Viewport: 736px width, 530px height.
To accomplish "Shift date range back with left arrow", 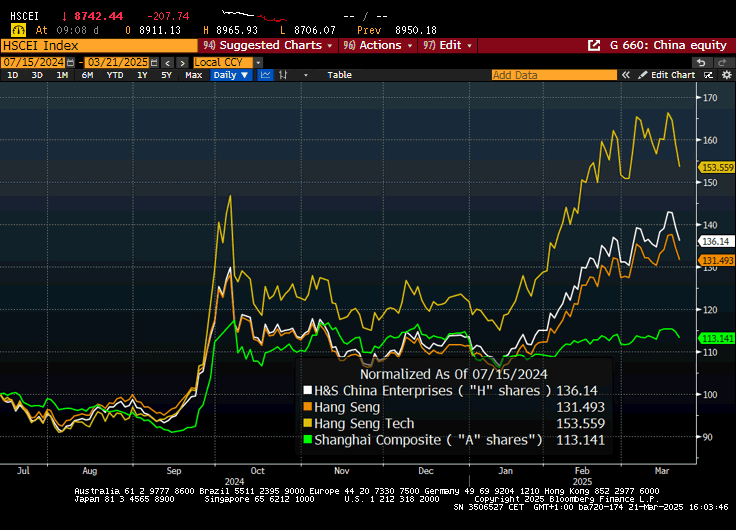I will click(168, 62).
